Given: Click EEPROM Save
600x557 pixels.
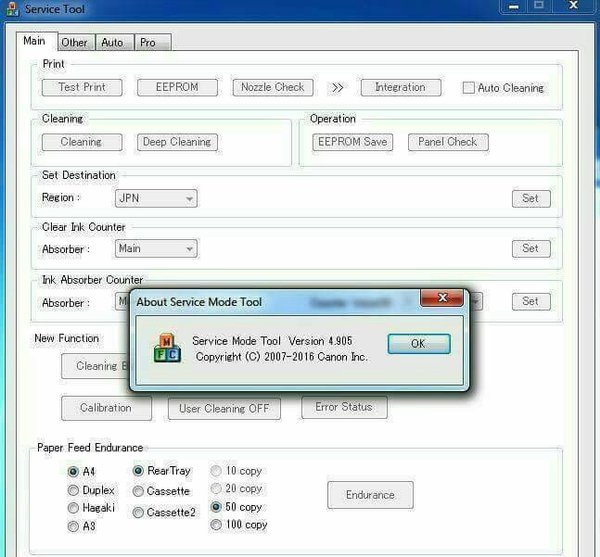Looking at the screenshot, I should [x=352, y=142].
